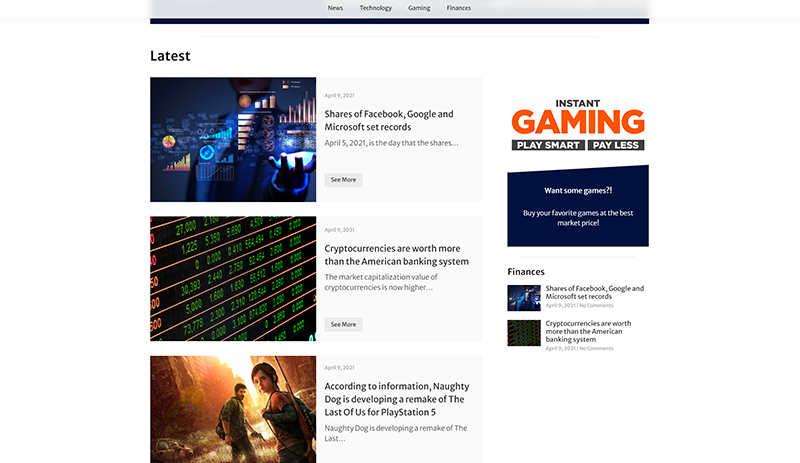Open the stock ticker board image in Latest
The image size is (800, 463).
coord(233,279)
